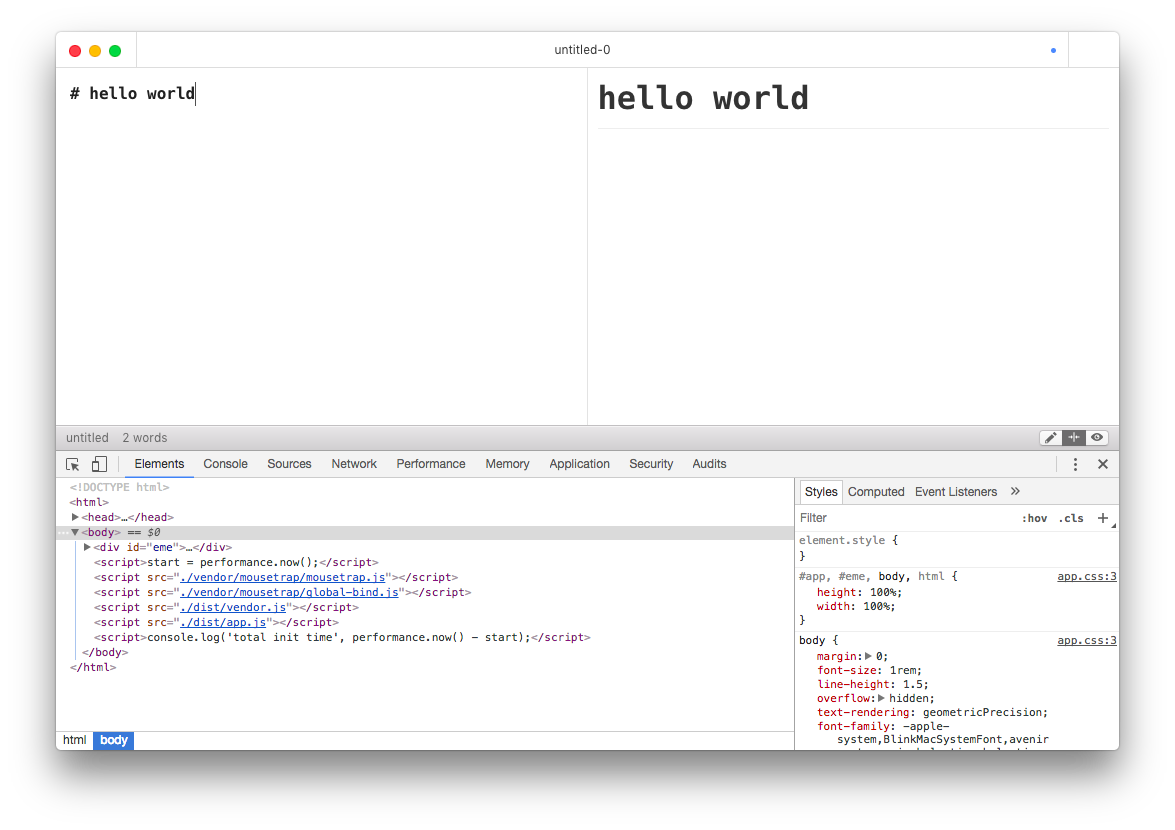
Task: Open the app.css:3 stylesheet link
Action: pyautogui.click(x=1086, y=576)
